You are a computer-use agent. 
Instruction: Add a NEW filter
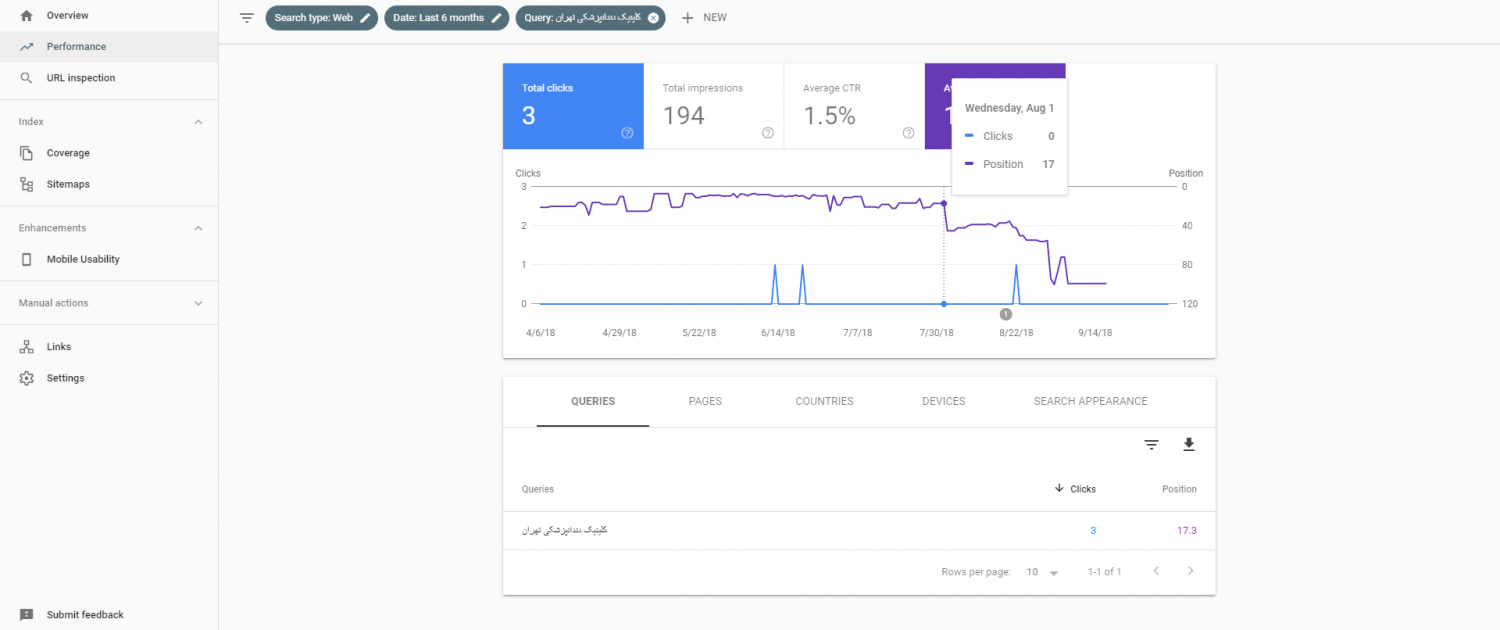[x=704, y=18]
